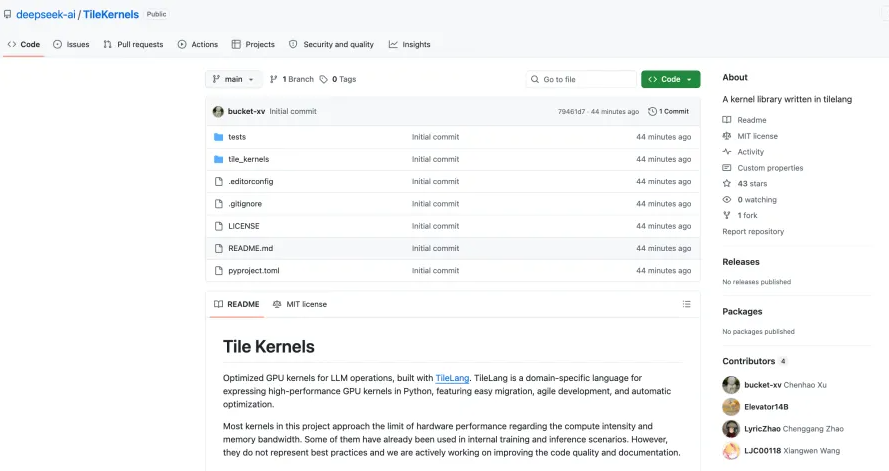The image size is (889, 471).
Task: View commit history via 1 Commit
Action: (x=668, y=112)
